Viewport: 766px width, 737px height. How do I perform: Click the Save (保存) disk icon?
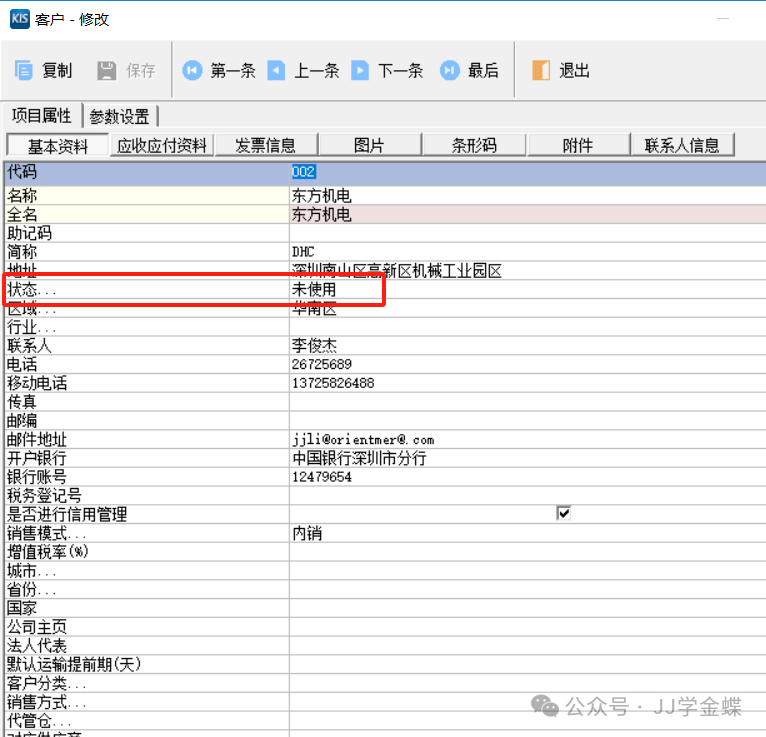(107, 70)
